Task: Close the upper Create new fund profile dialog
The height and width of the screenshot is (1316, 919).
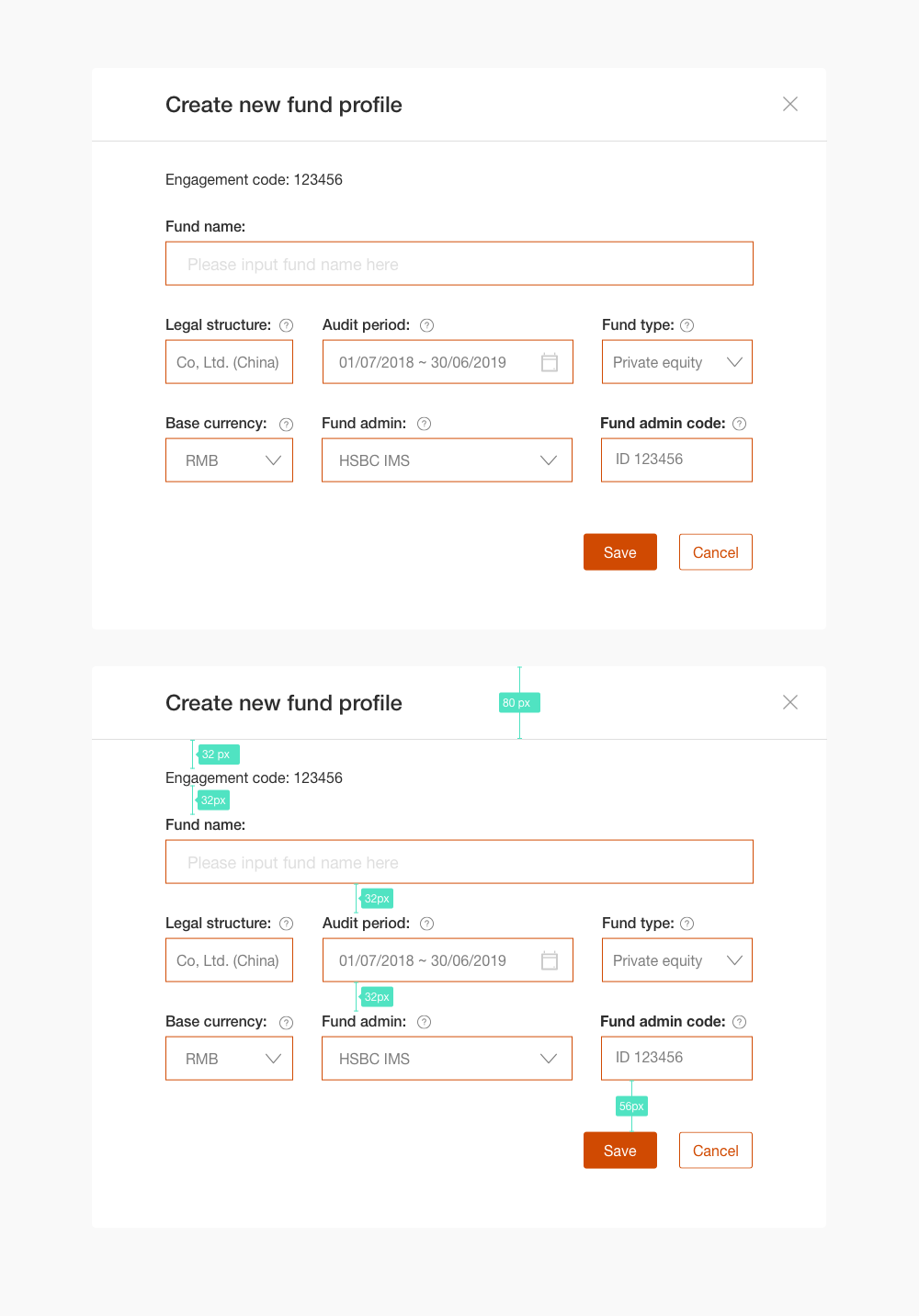Action: 790,104
